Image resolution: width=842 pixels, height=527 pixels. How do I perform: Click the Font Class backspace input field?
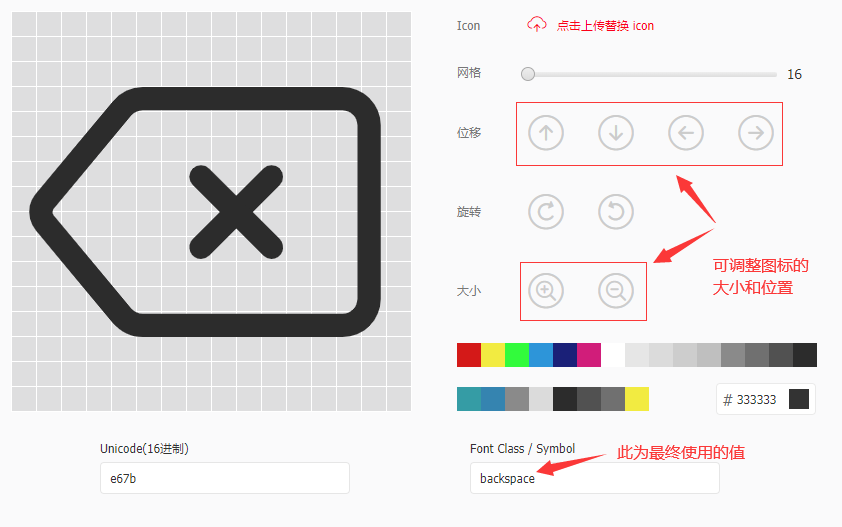click(x=594, y=478)
